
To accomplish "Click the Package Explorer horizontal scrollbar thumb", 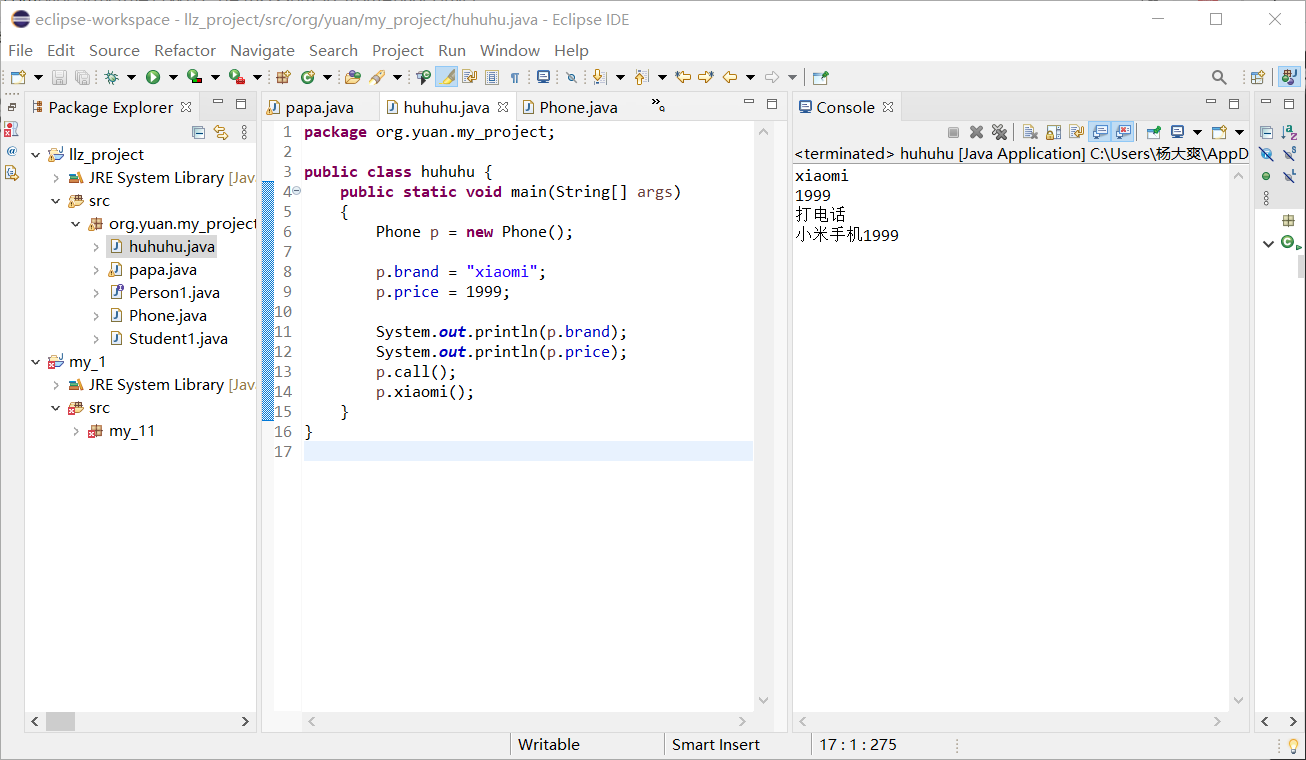I will (60, 721).
